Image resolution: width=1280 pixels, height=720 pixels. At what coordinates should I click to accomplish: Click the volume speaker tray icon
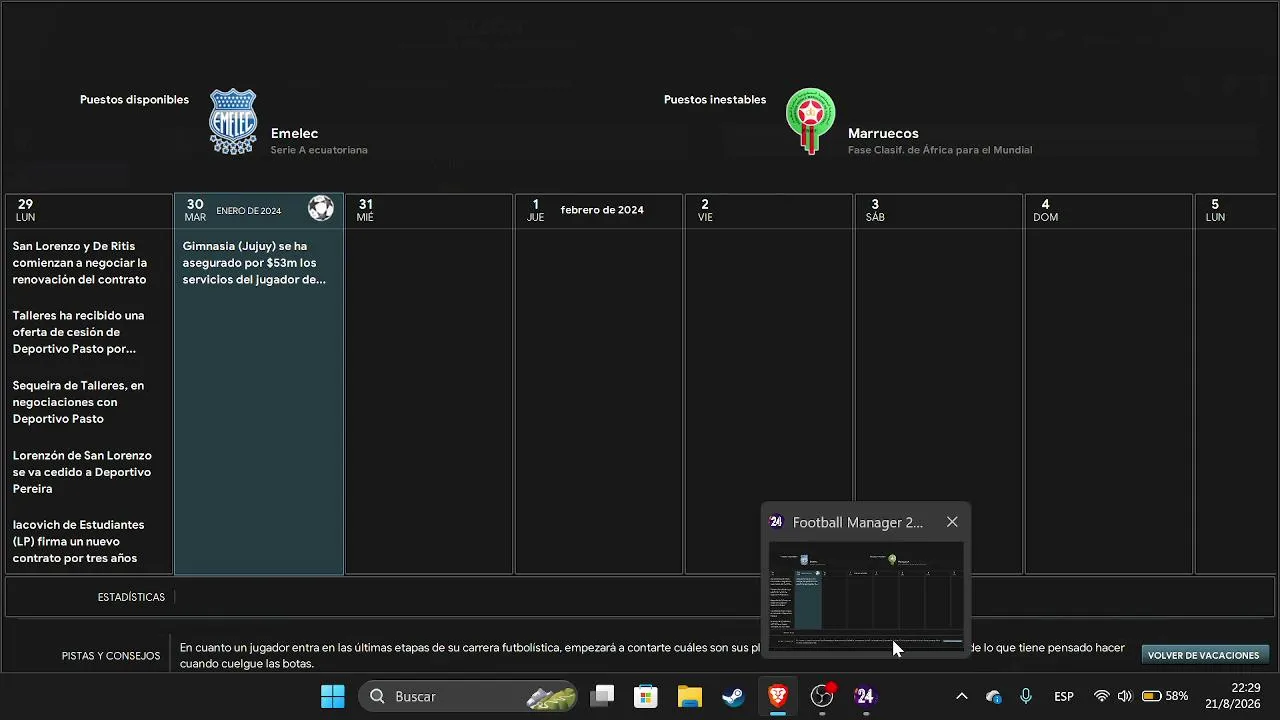pyautogui.click(x=1125, y=696)
